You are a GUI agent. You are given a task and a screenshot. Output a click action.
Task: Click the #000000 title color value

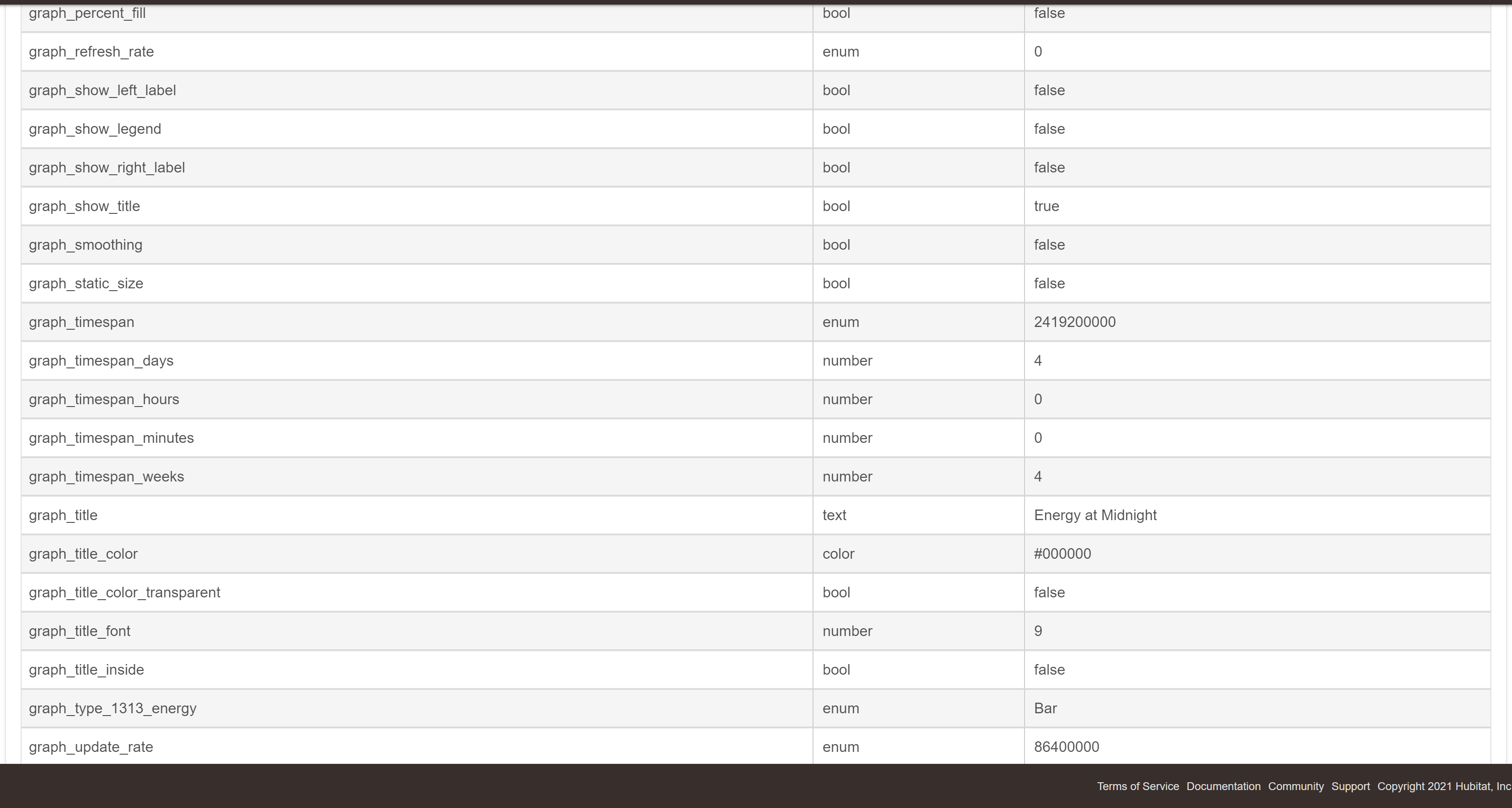coord(1062,554)
